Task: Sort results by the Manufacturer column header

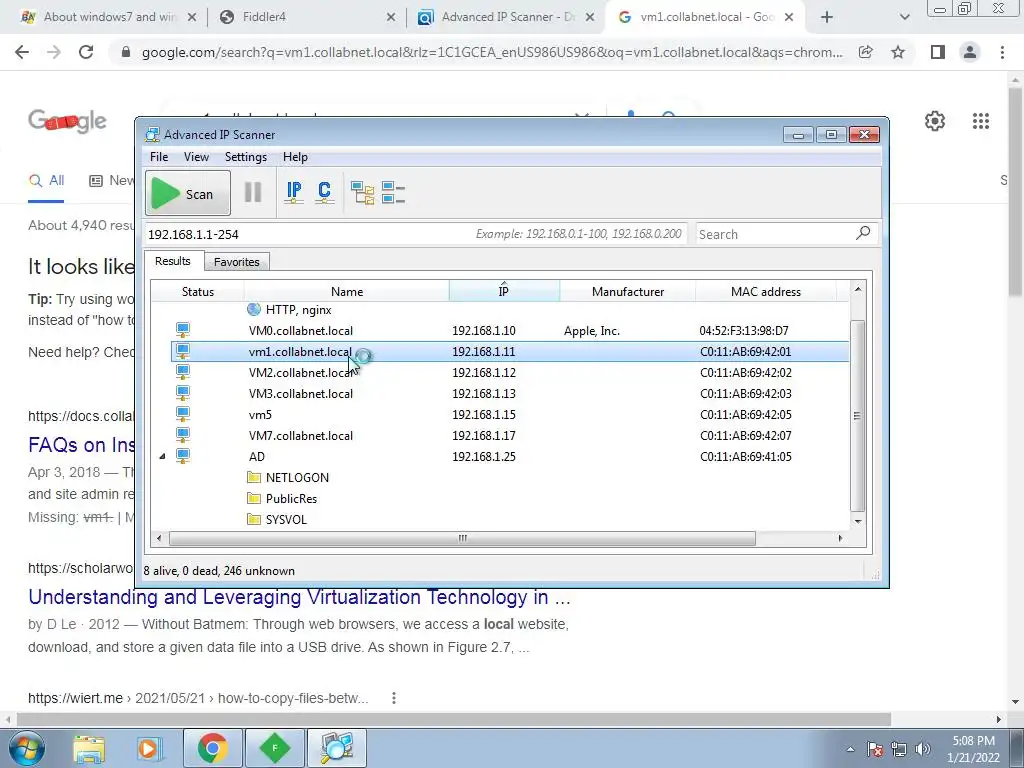Action: pyautogui.click(x=628, y=292)
